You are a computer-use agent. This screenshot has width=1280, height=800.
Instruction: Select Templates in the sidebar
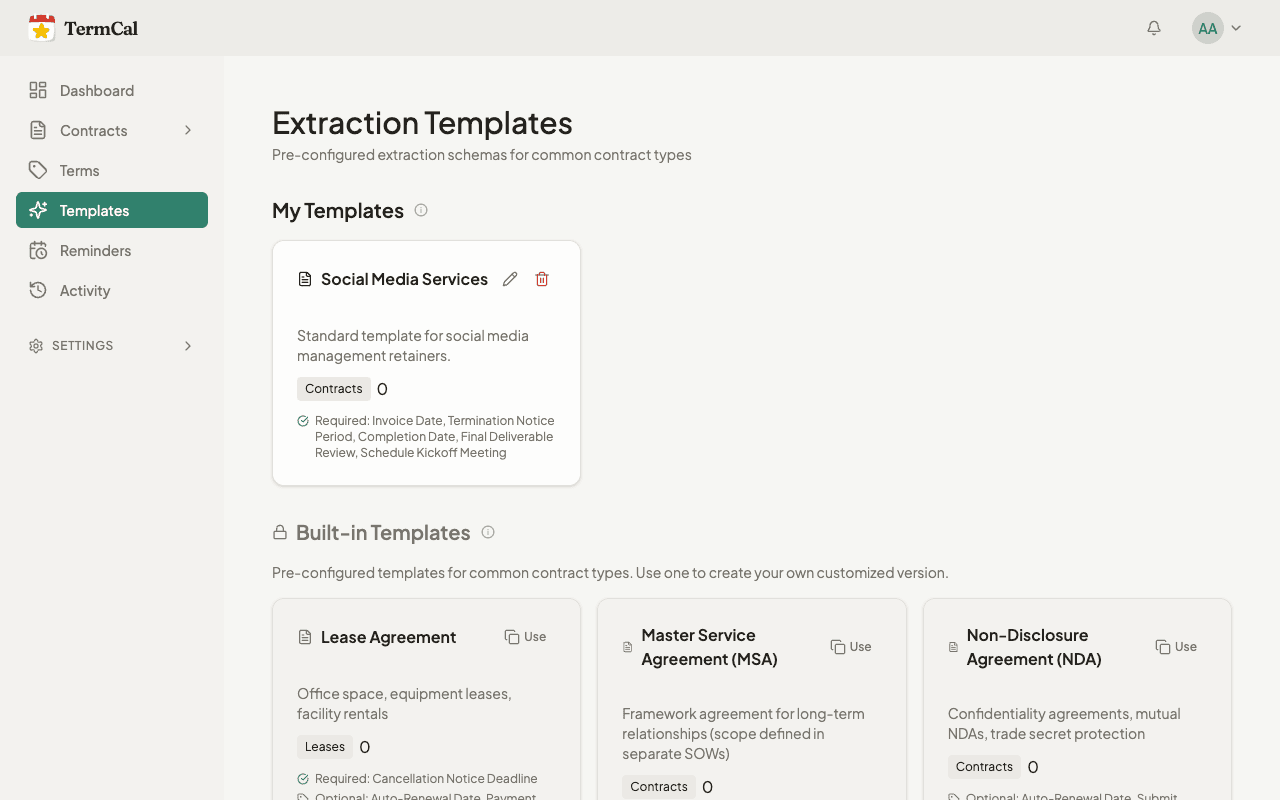click(95, 210)
